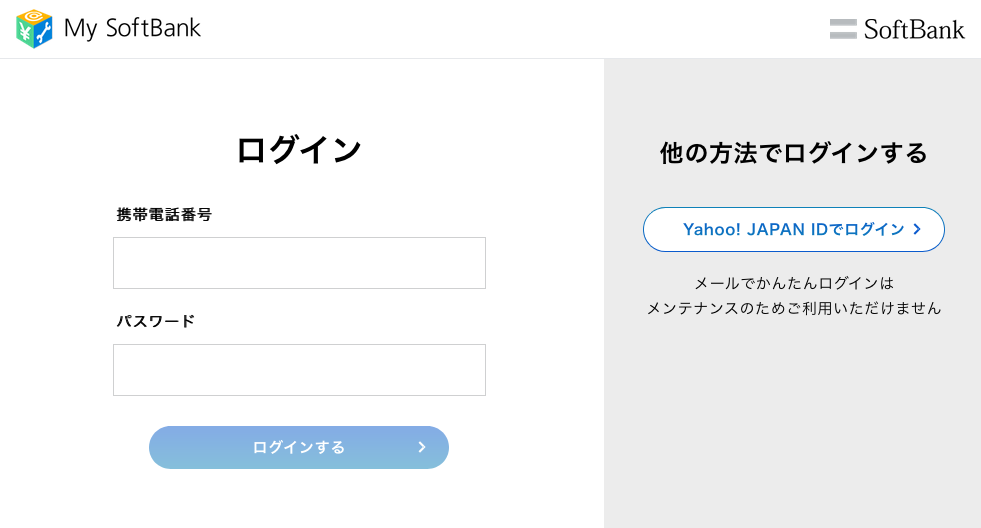The height and width of the screenshot is (528, 981).
Task: Click the メールでかんたんログインは notice text
Action: pos(793,283)
